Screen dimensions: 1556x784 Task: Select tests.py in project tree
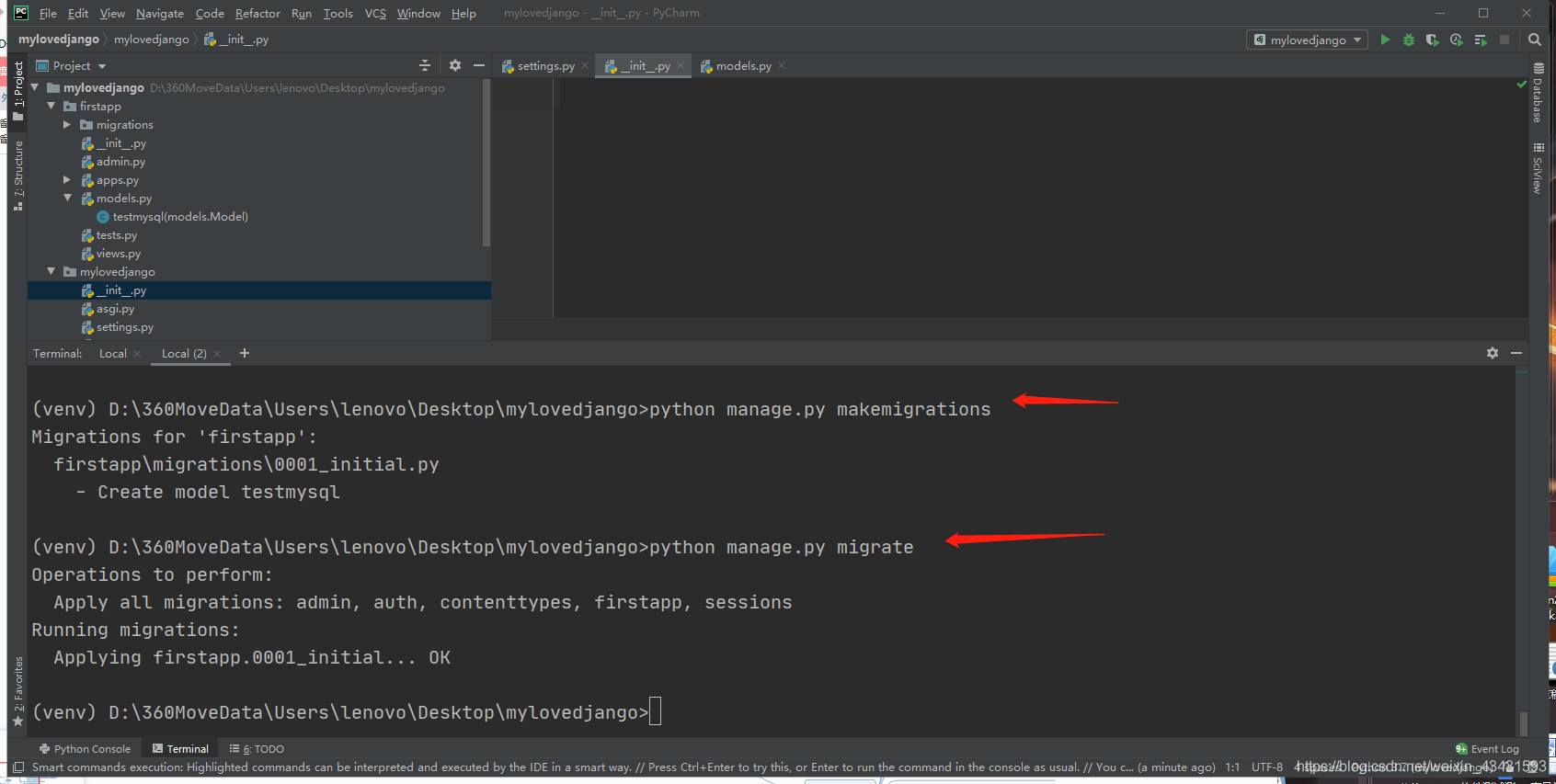pos(116,235)
